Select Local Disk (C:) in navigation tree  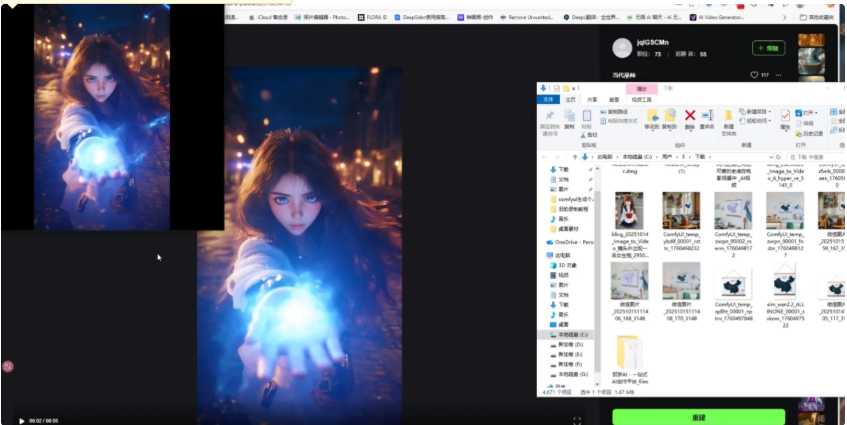pyautogui.click(x=571, y=334)
